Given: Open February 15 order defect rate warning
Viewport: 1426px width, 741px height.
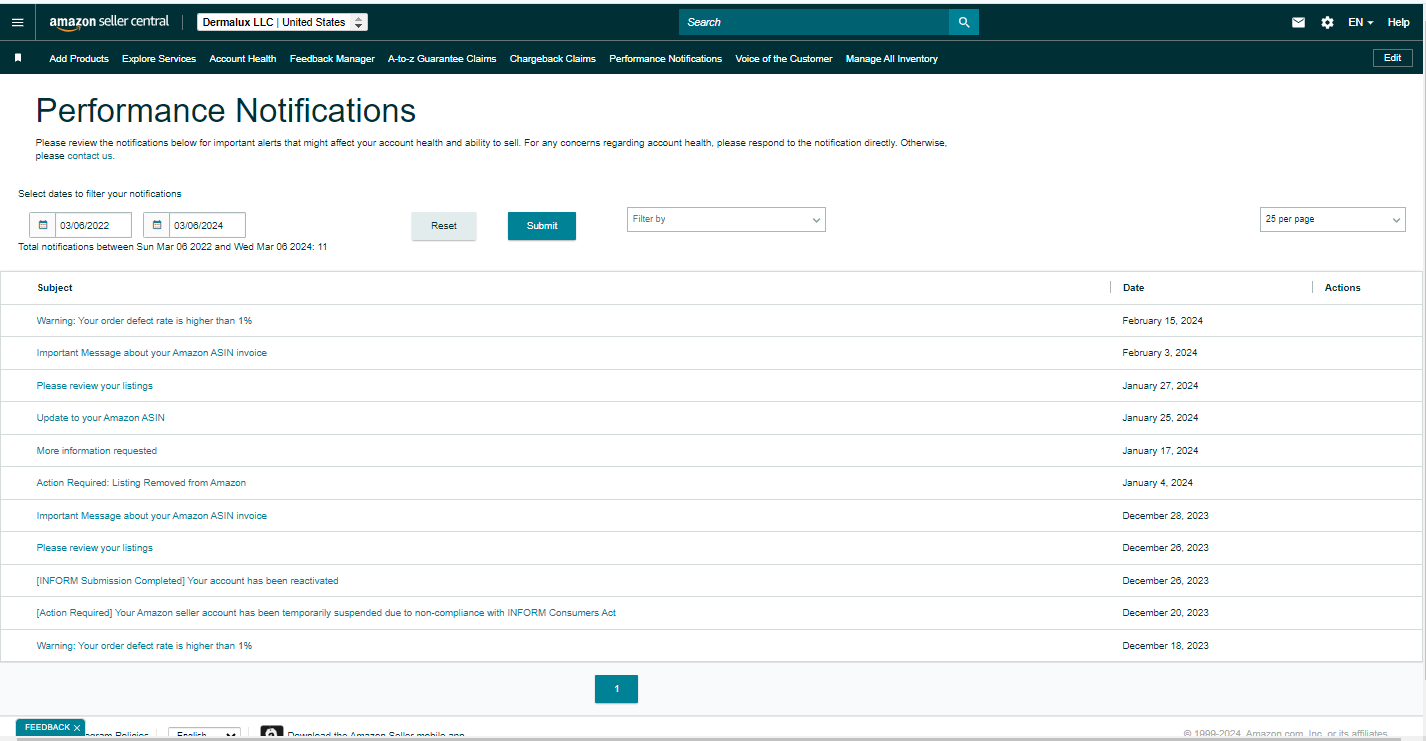Looking at the screenshot, I should coord(144,321).
